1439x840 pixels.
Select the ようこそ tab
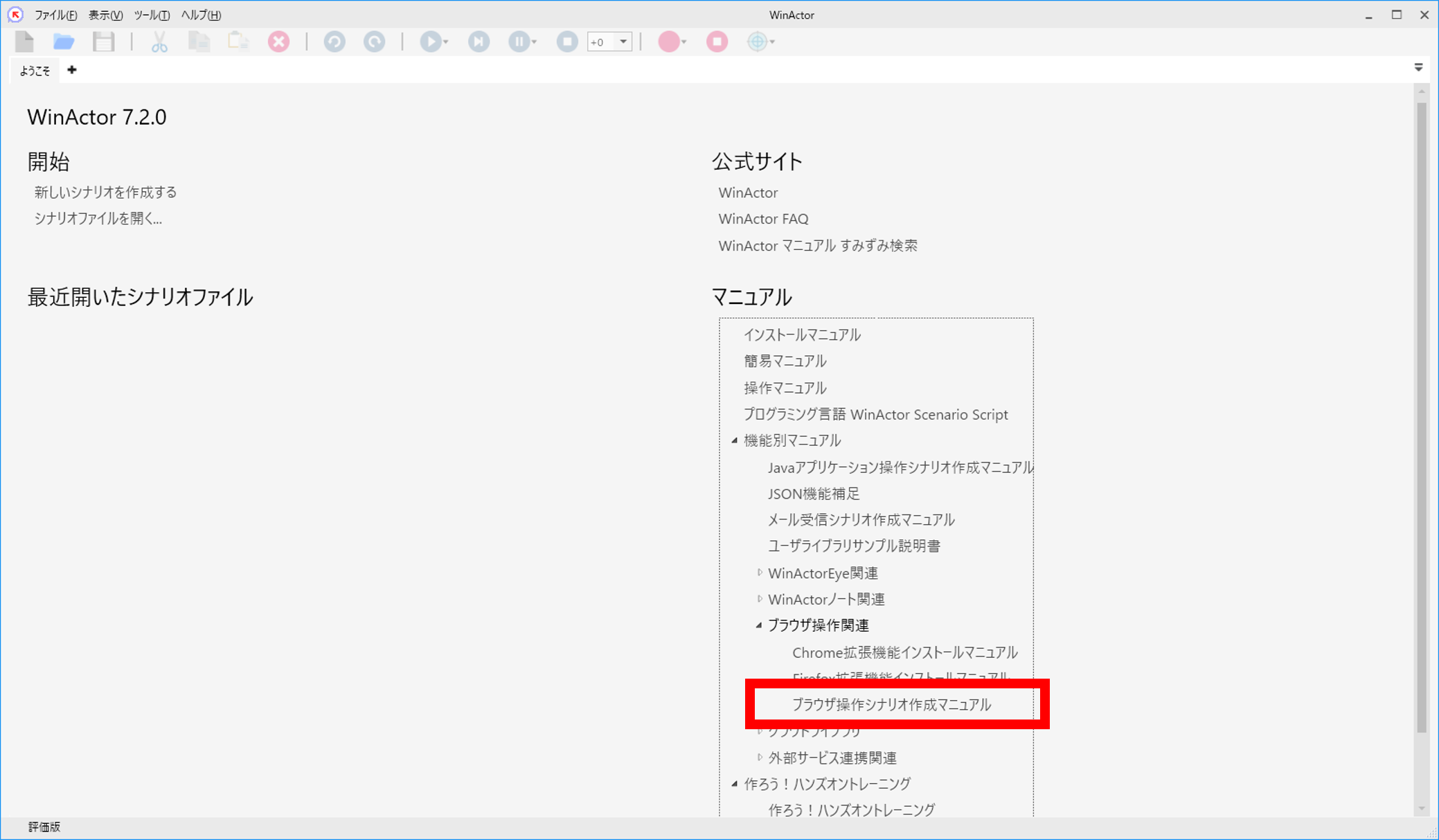pyautogui.click(x=35, y=71)
